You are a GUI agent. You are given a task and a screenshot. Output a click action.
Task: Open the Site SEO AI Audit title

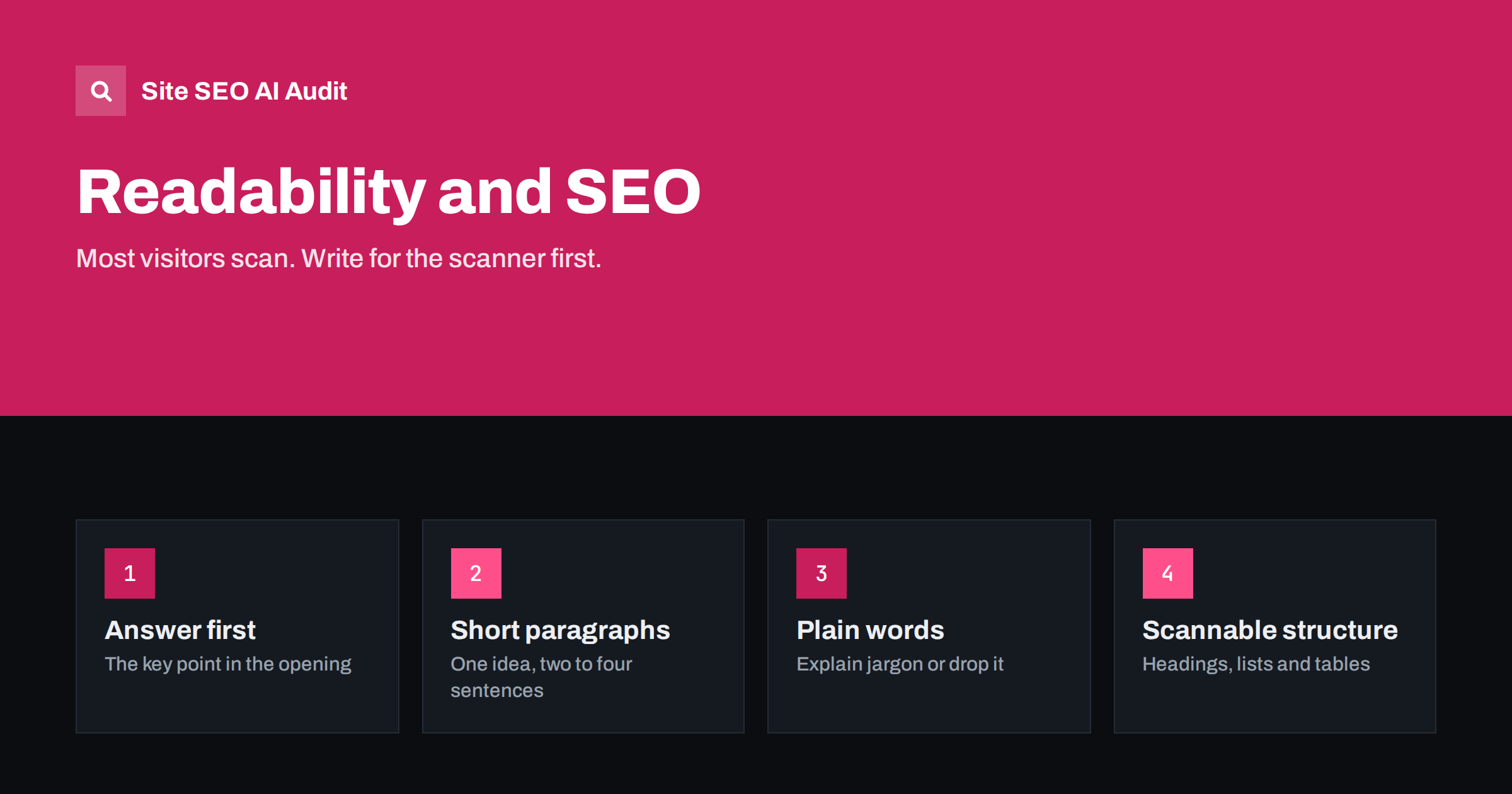[x=244, y=91]
